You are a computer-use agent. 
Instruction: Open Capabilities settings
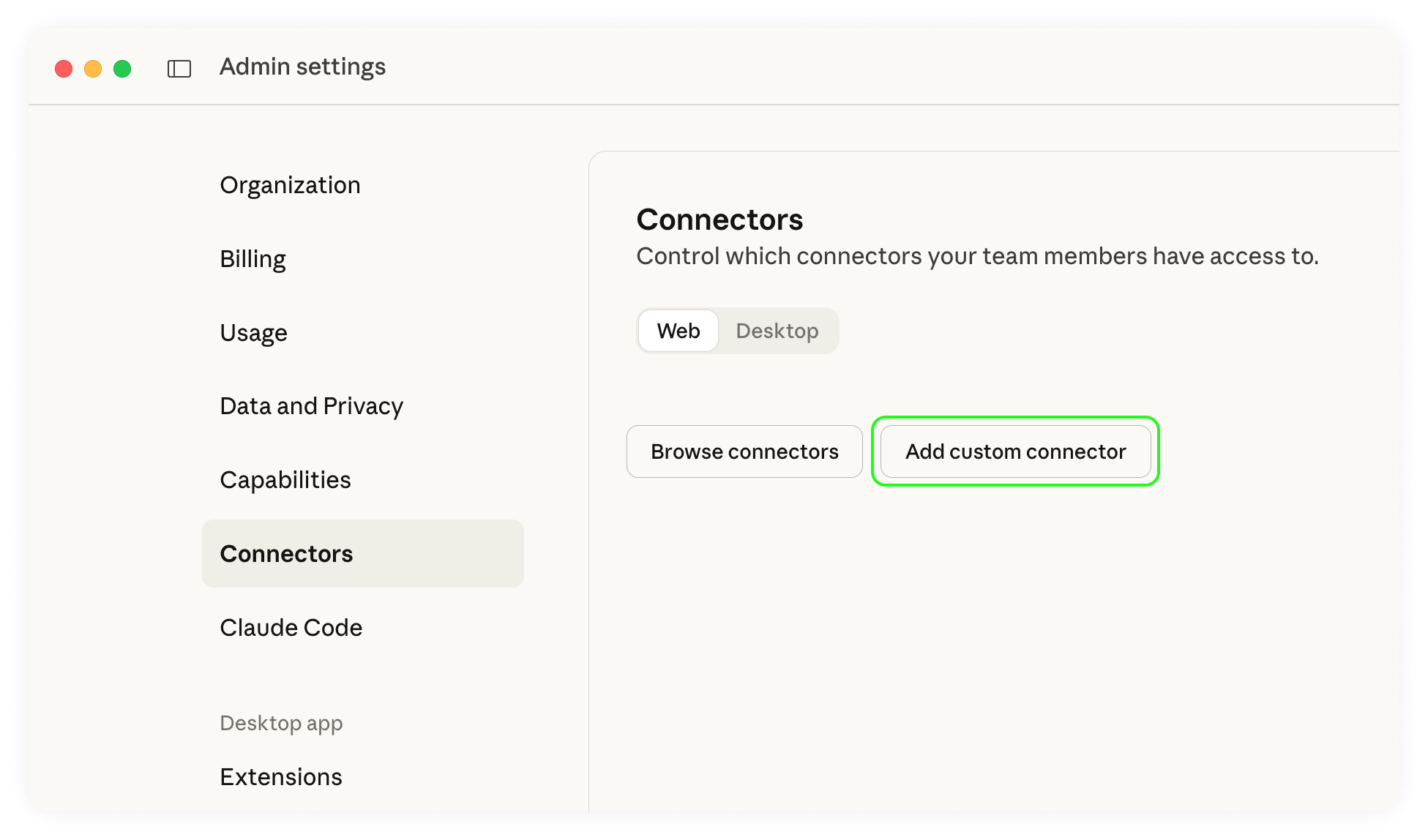pyautogui.click(x=285, y=480)
